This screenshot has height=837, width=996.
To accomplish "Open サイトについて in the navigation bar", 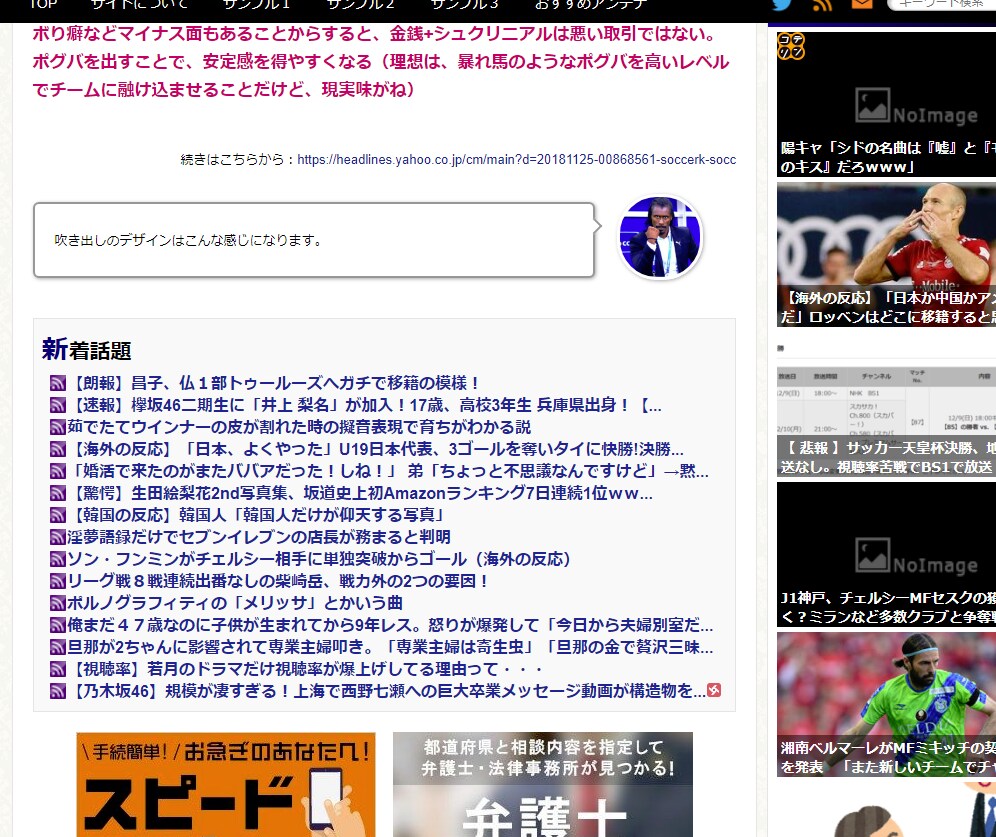I will [x=139, y=4].
